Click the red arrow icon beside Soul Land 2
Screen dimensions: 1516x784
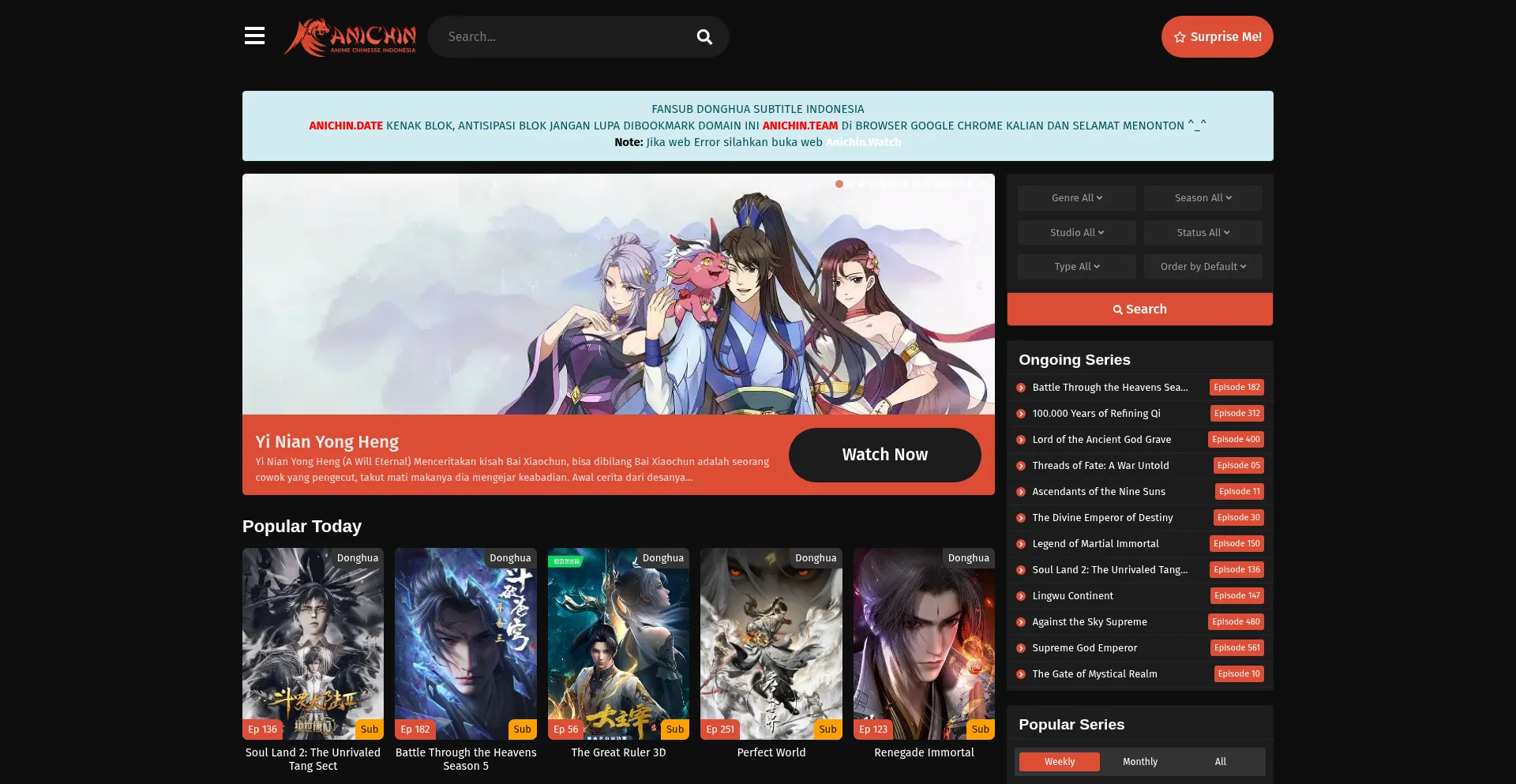click(1021, 570)
